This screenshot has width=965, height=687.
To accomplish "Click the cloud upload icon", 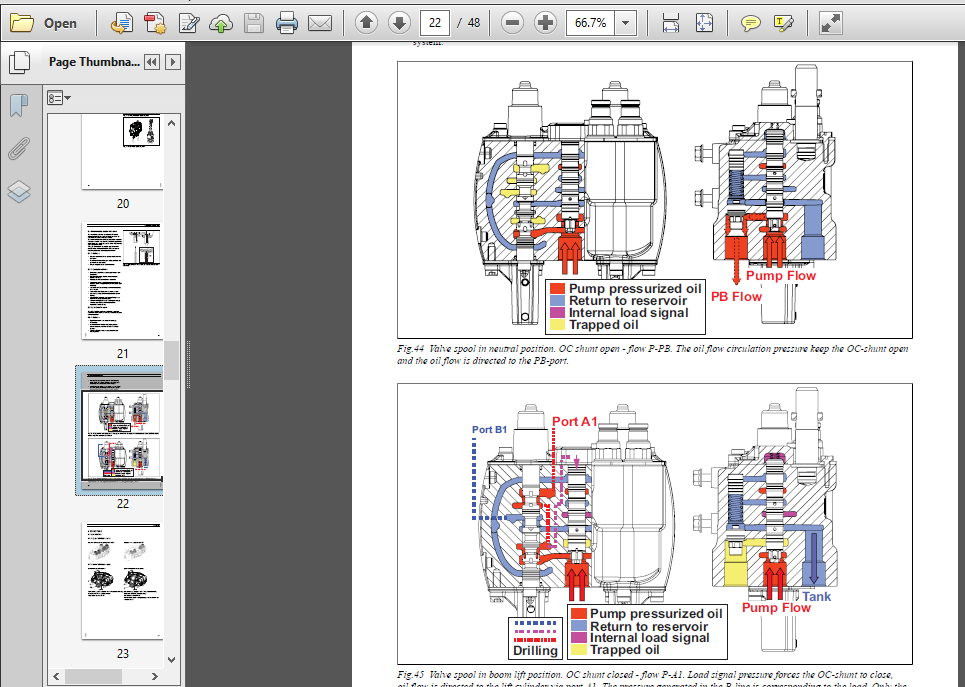I will tap(221, 23).
